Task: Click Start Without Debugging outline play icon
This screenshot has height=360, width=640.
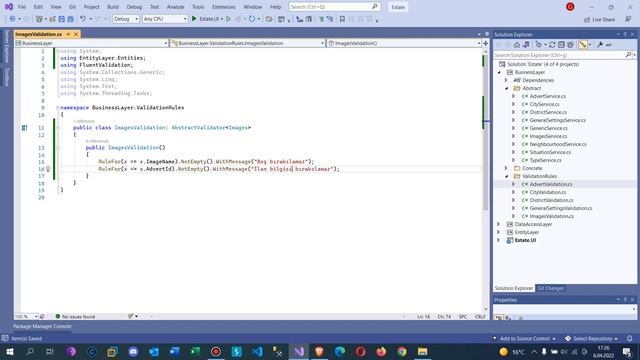Action: click(229, 19)
